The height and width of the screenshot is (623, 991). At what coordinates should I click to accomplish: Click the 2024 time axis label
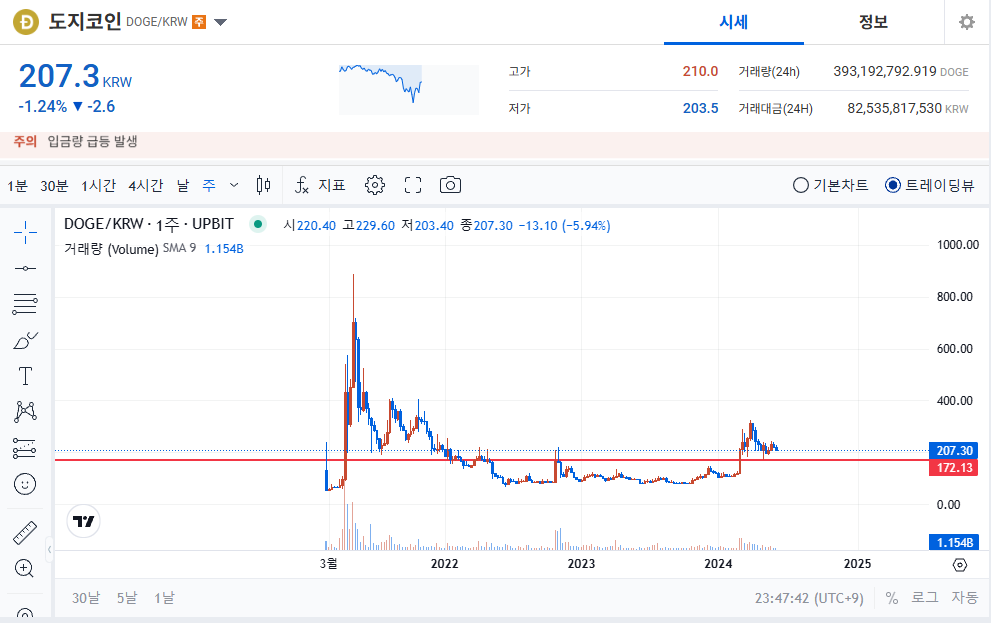tap(719, 564)
